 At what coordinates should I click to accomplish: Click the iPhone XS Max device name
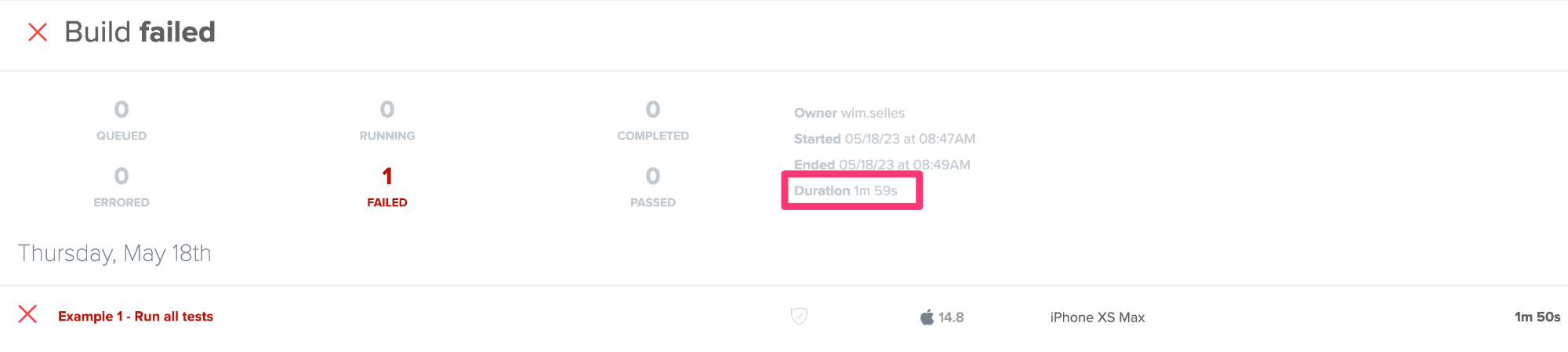pos(1098,318)
